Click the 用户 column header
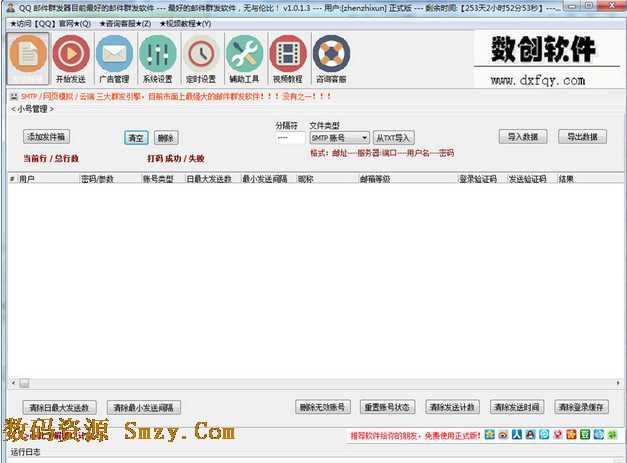 pos(48,179)
